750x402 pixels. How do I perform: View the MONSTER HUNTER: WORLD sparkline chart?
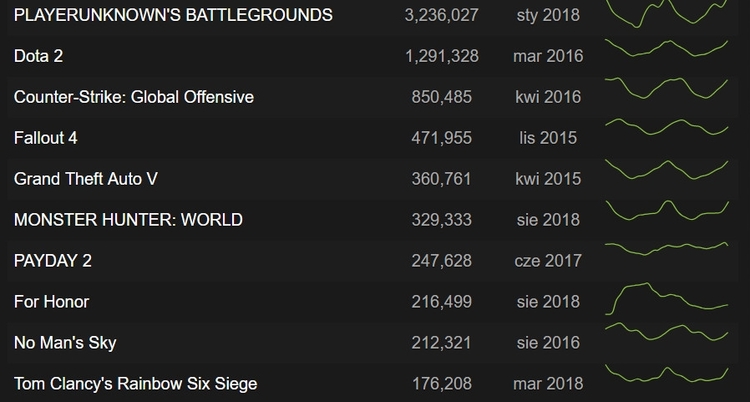(667, 211)
